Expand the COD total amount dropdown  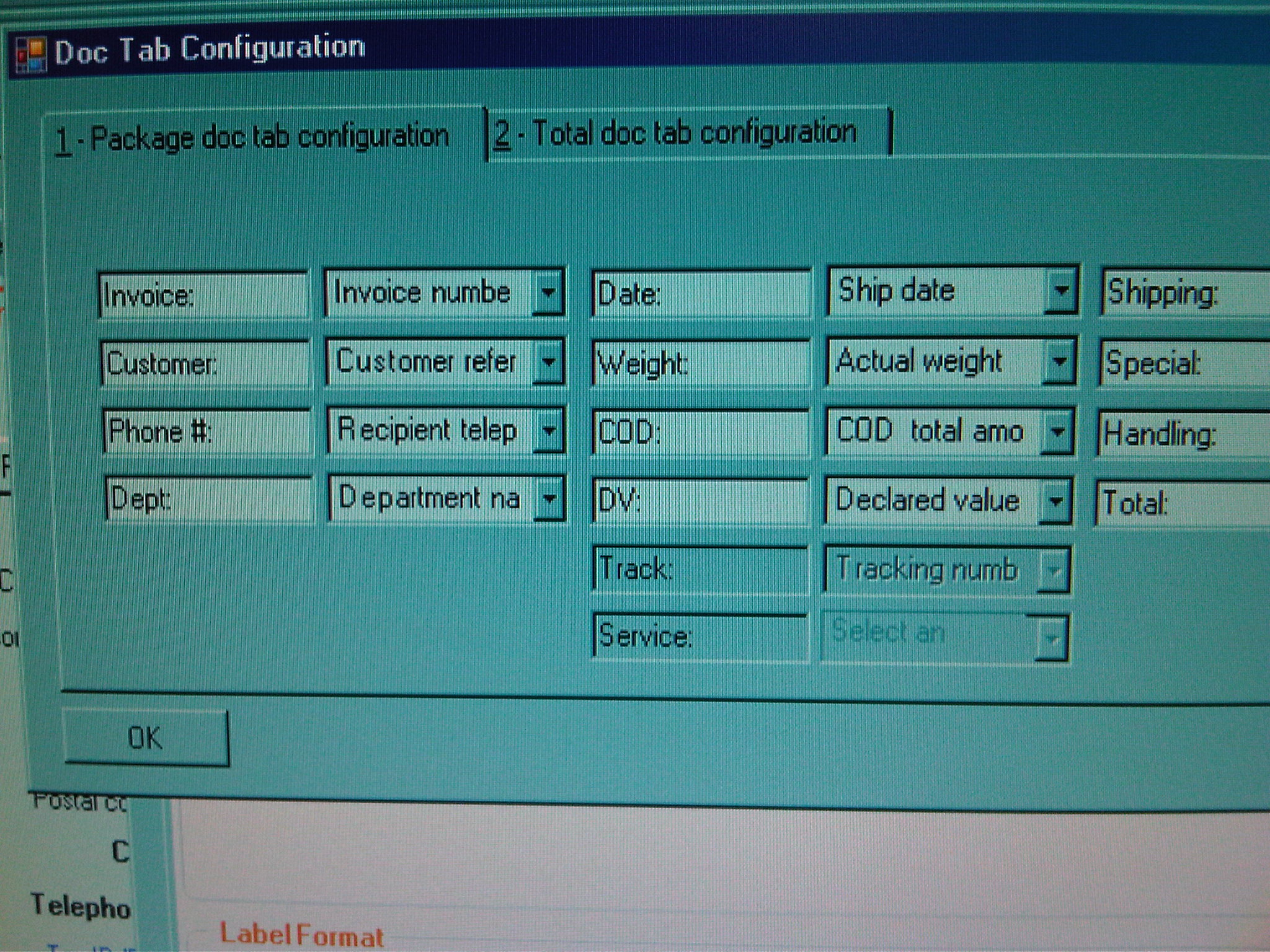1057,431
